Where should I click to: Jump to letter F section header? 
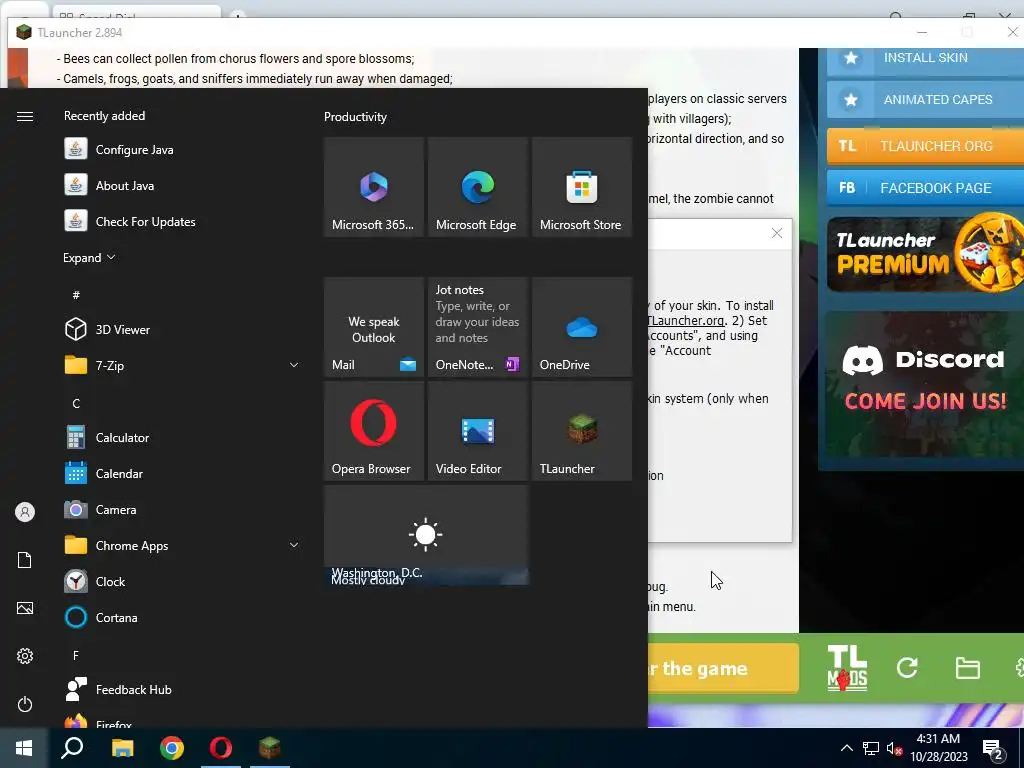76,655
